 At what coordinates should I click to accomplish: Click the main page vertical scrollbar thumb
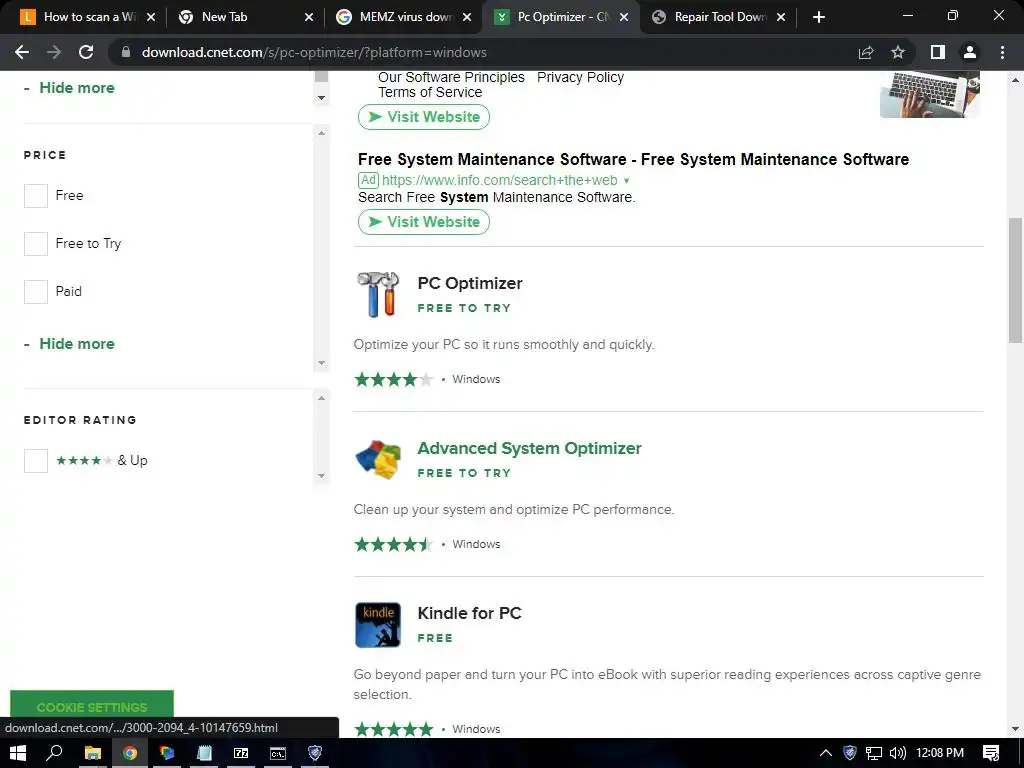[1015, 280]
